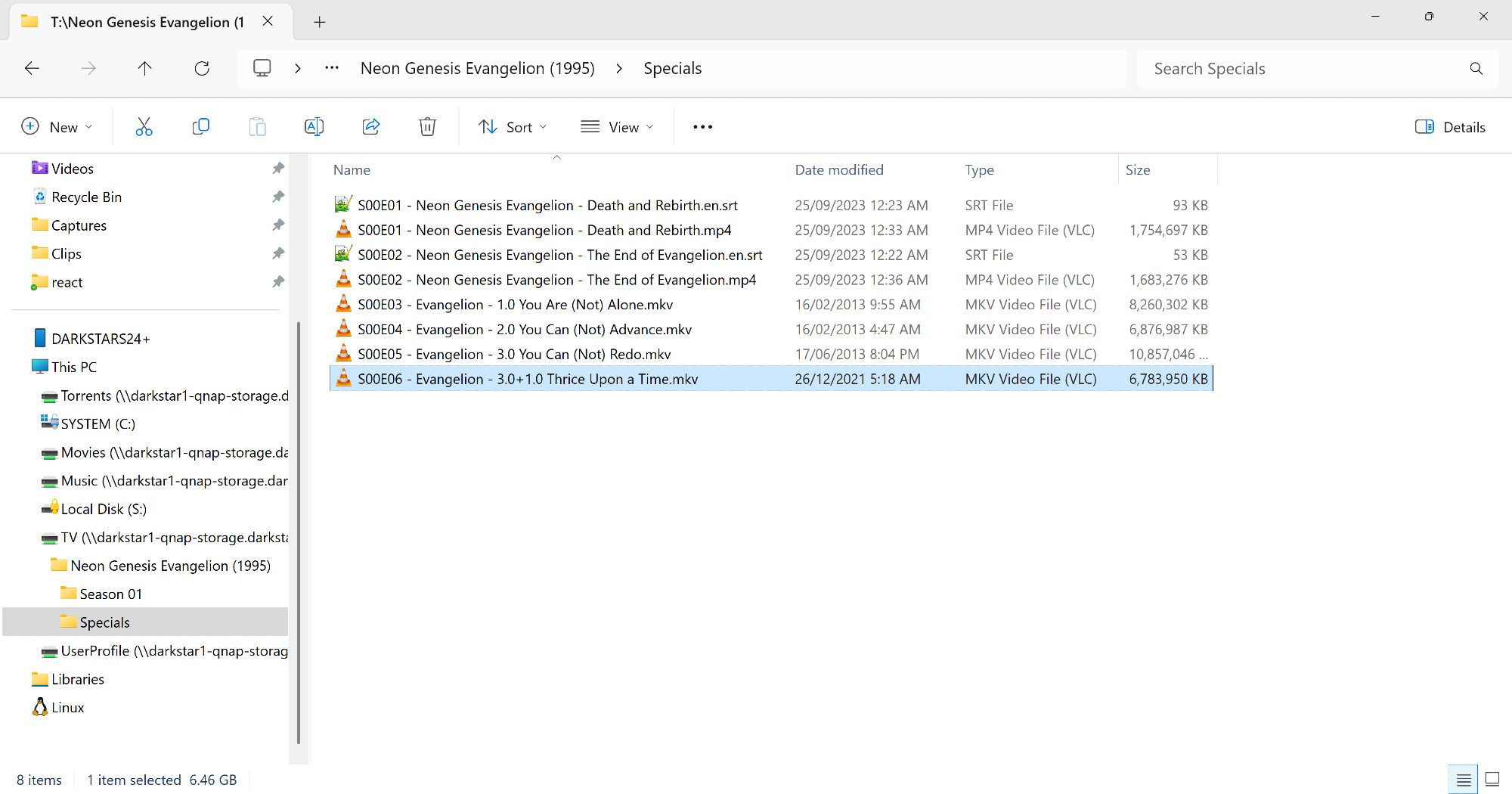Screen dimensions: 1512x794
Task: Click the Copy icon in toolbar
Action: pyautogui.click(x=200, y=127)
